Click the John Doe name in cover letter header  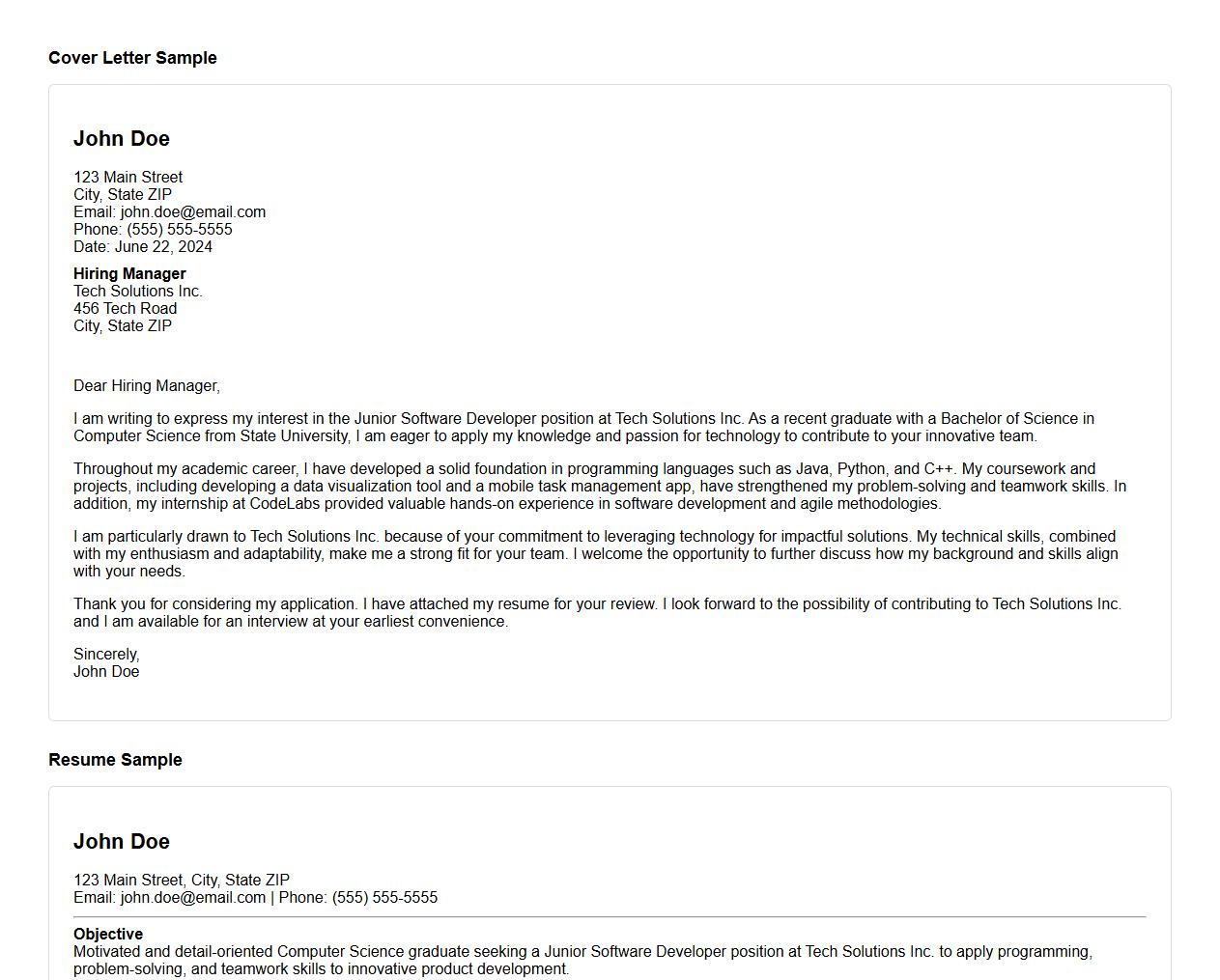pyautogui.click(x=122, y=139)
